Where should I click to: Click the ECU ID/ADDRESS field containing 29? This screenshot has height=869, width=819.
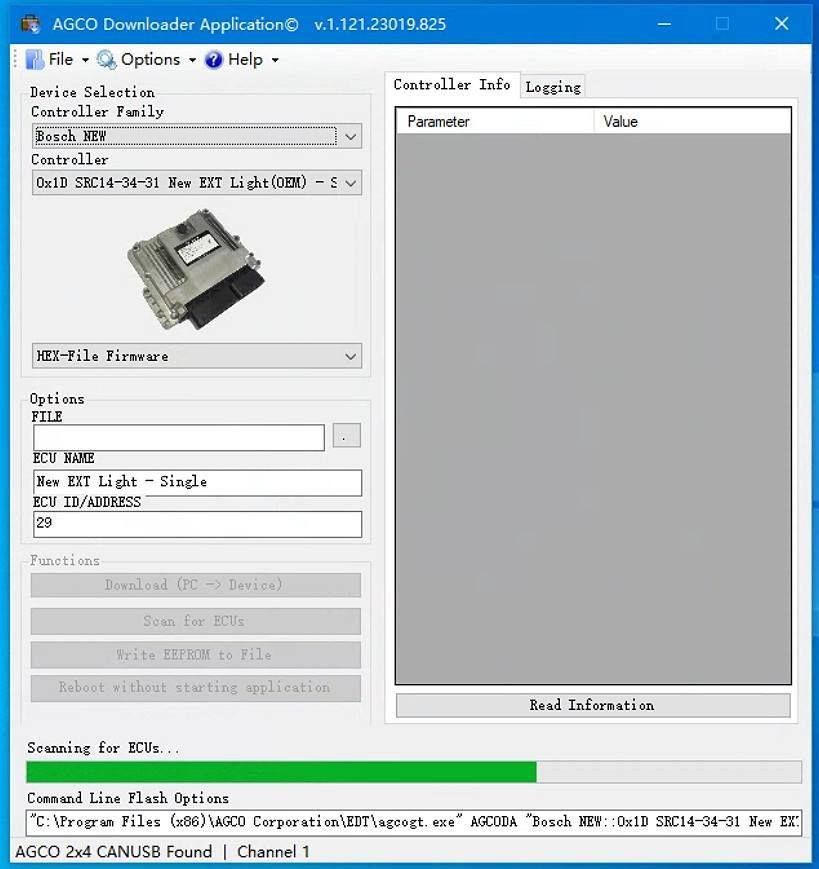[196, 523]
